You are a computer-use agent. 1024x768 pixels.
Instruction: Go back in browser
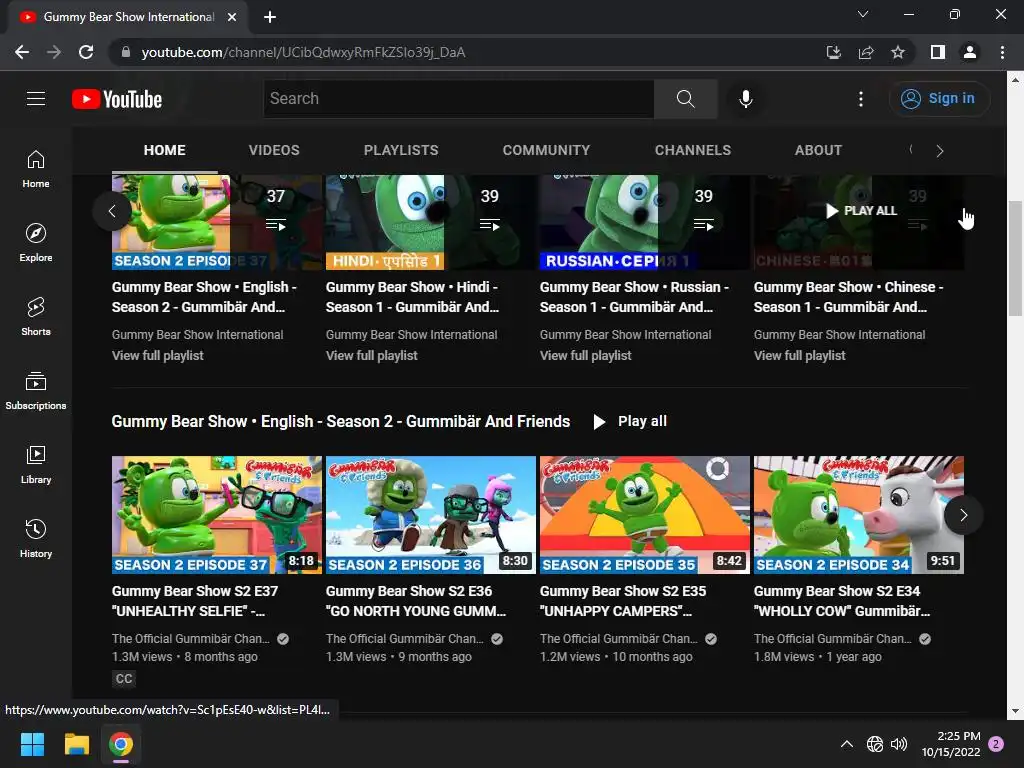coord(22,52)
